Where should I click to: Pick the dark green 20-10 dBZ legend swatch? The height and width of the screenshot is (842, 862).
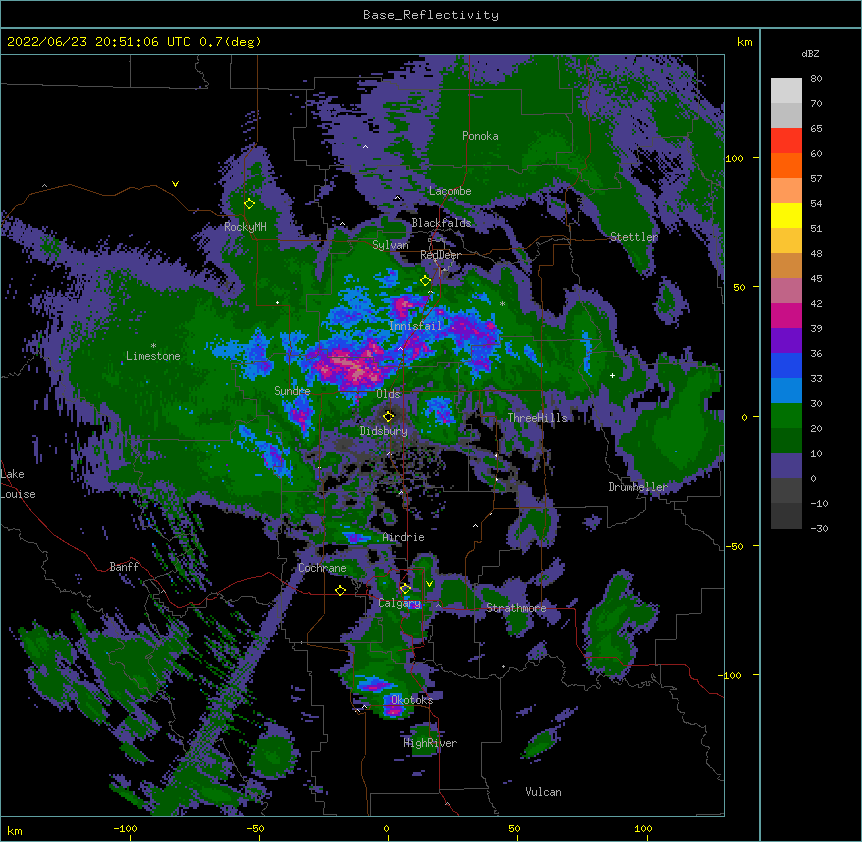click(786, 441)
